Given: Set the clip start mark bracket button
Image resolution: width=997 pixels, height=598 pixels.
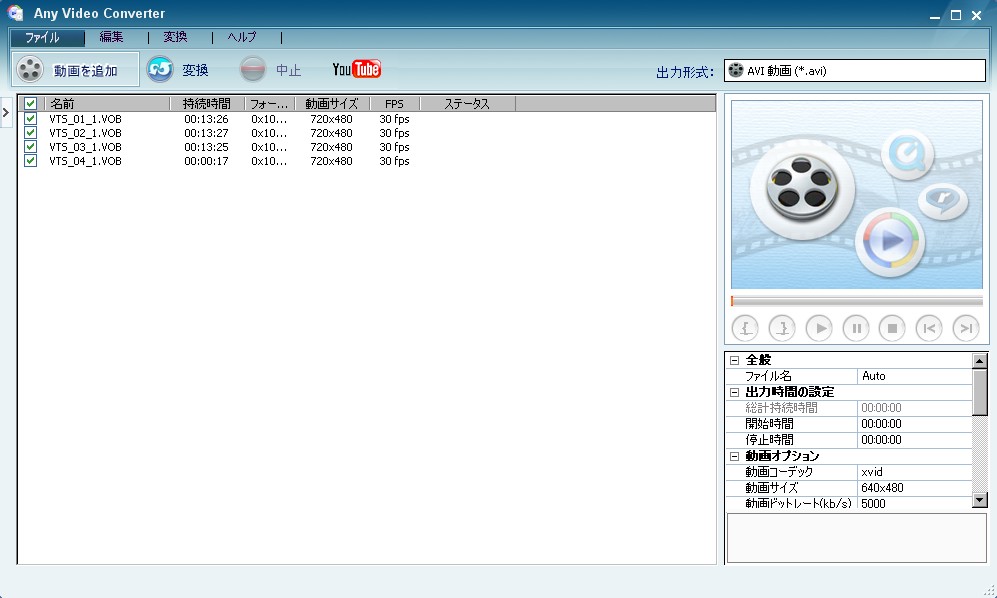Looking at the screenshot, I should 745,328.
